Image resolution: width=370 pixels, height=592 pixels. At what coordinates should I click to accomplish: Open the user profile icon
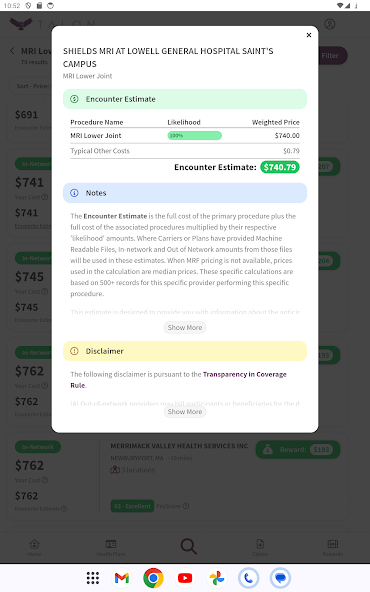click(330, 24)
